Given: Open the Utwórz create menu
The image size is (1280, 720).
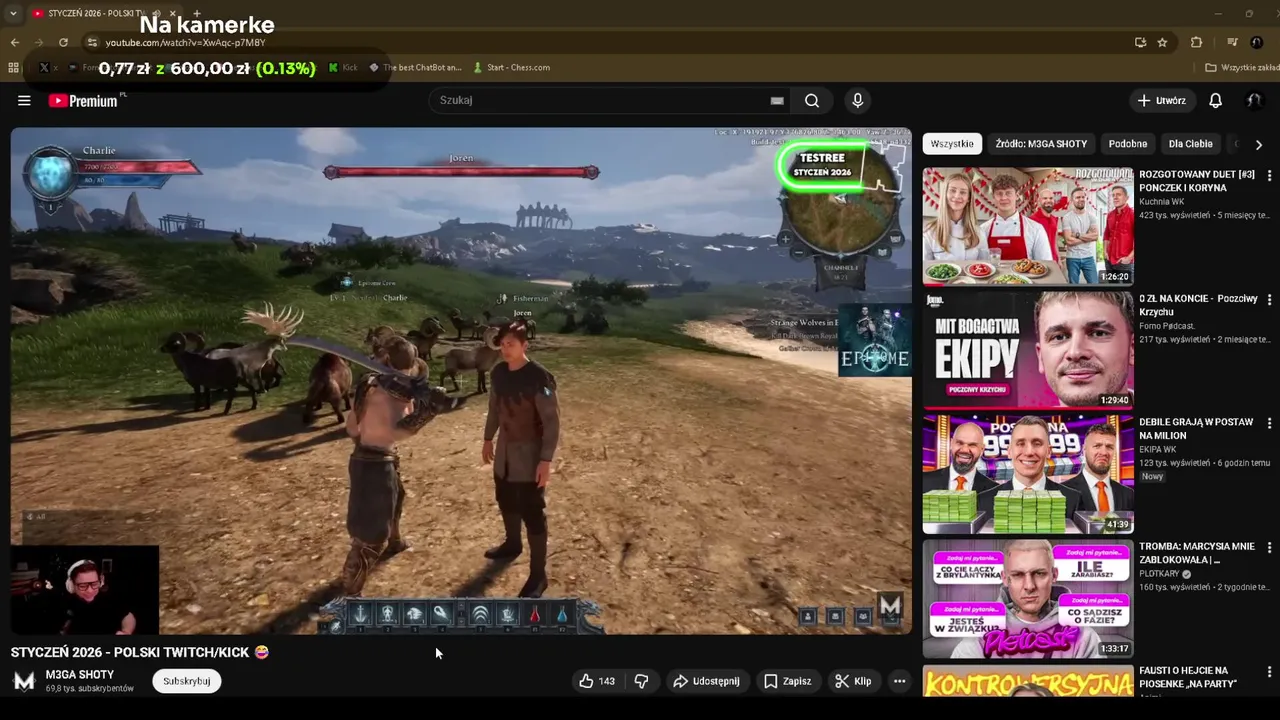Looking at the screenshot, I should [1161, 100].
